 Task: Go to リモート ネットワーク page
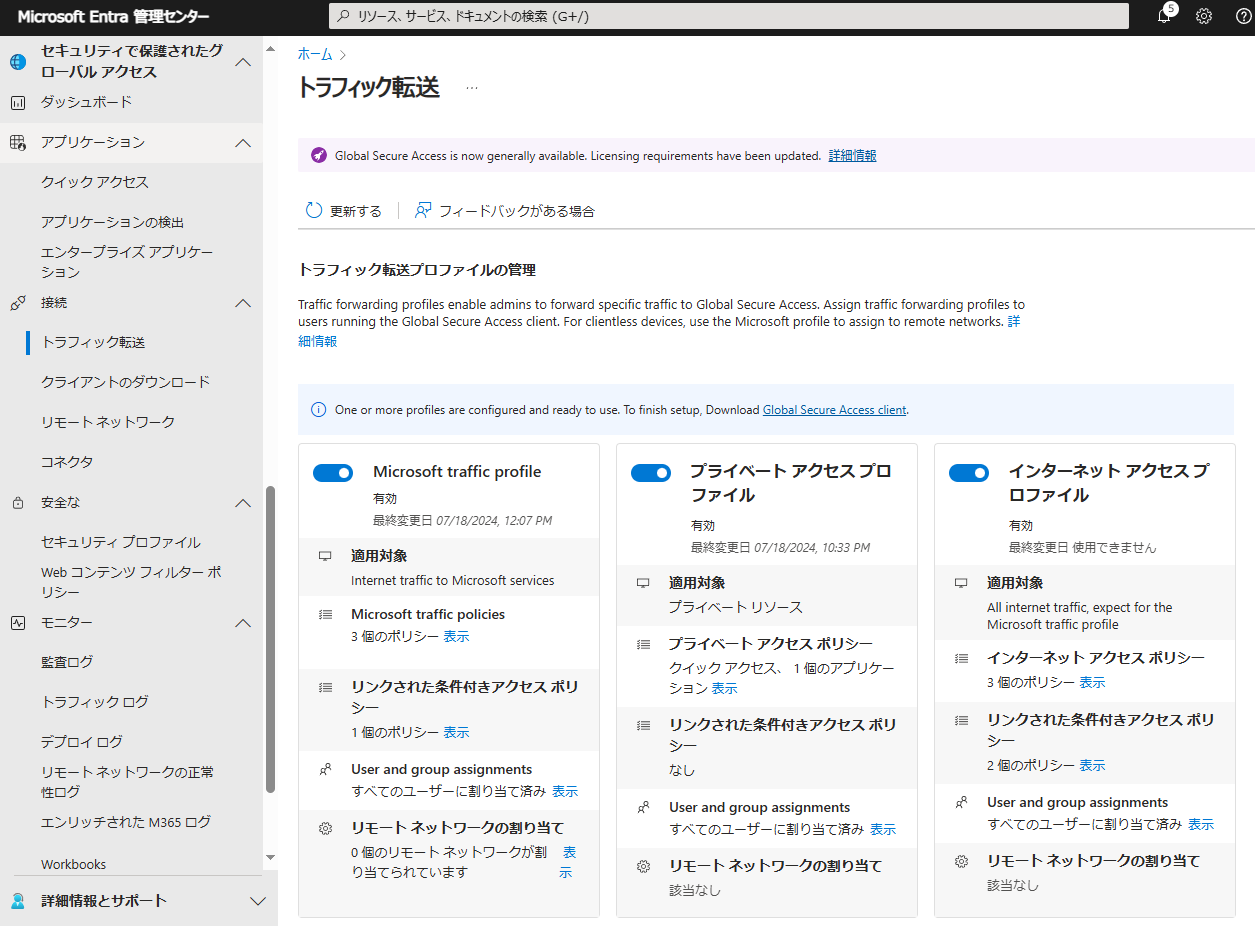(x=108, y=422)
